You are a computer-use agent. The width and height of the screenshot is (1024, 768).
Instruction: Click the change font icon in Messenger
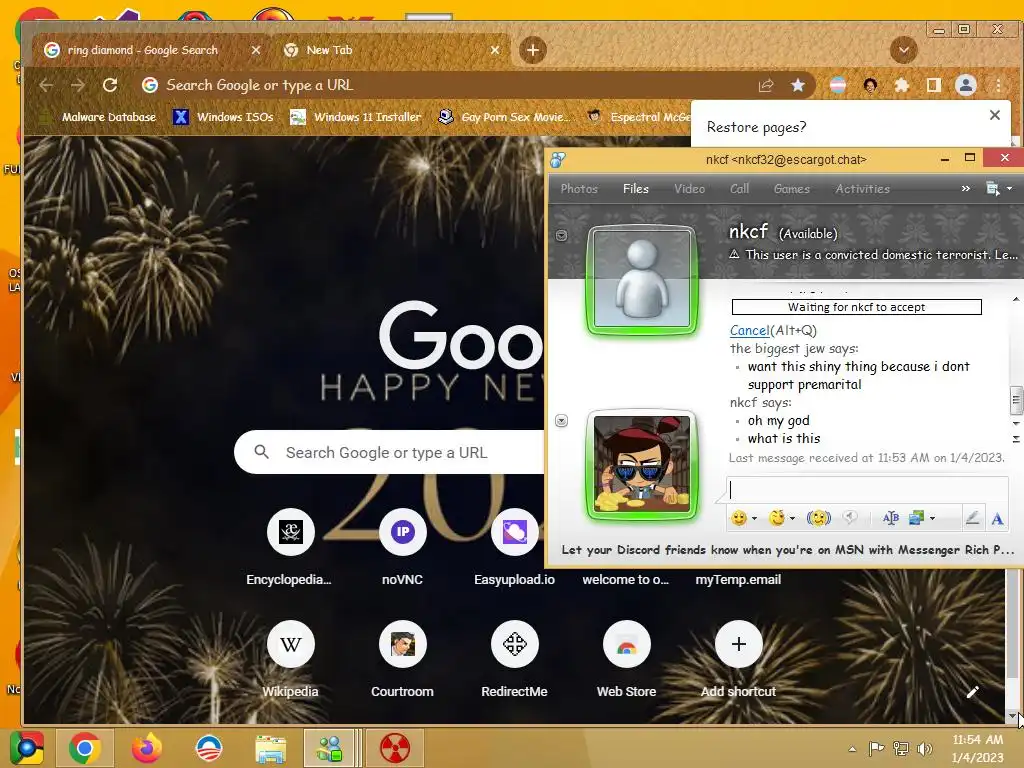click(891, 518)
